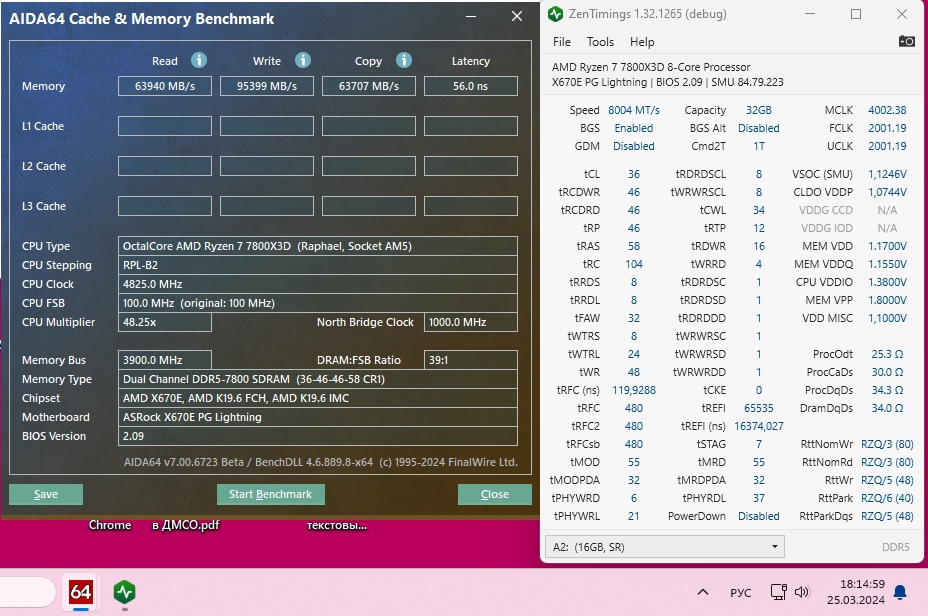This screenshot has width=928, height=616.
Task: Click the Write info icon
Action: pyautogui.click(x=303, y=60)
